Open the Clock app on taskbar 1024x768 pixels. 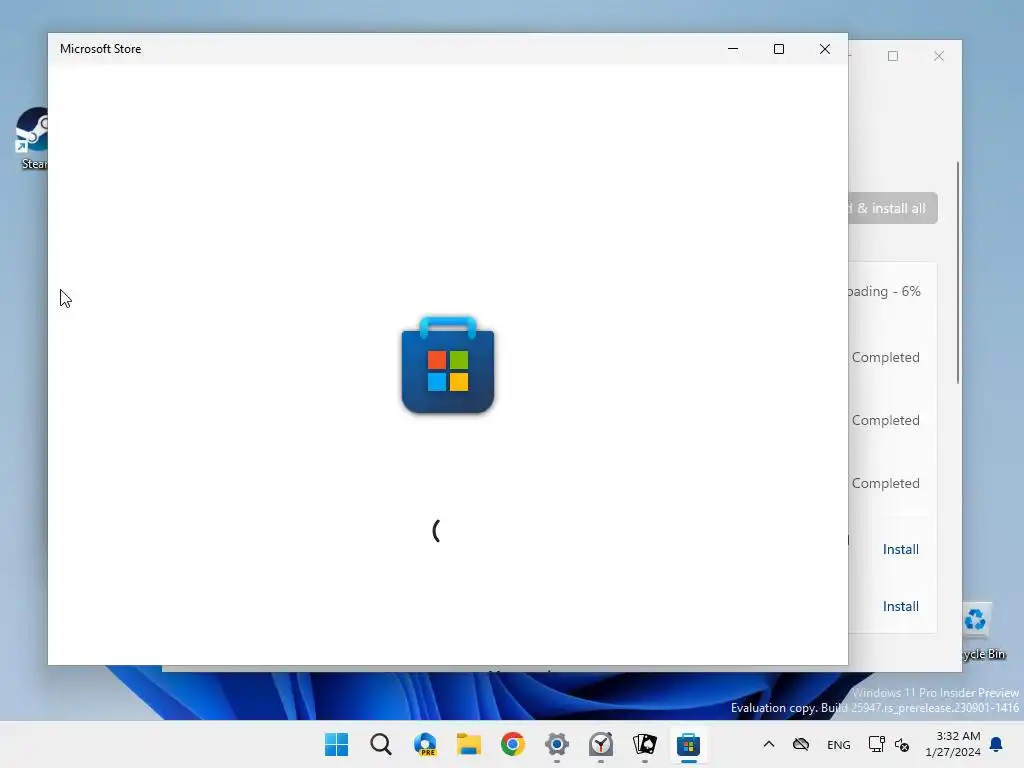click(601, 744)
